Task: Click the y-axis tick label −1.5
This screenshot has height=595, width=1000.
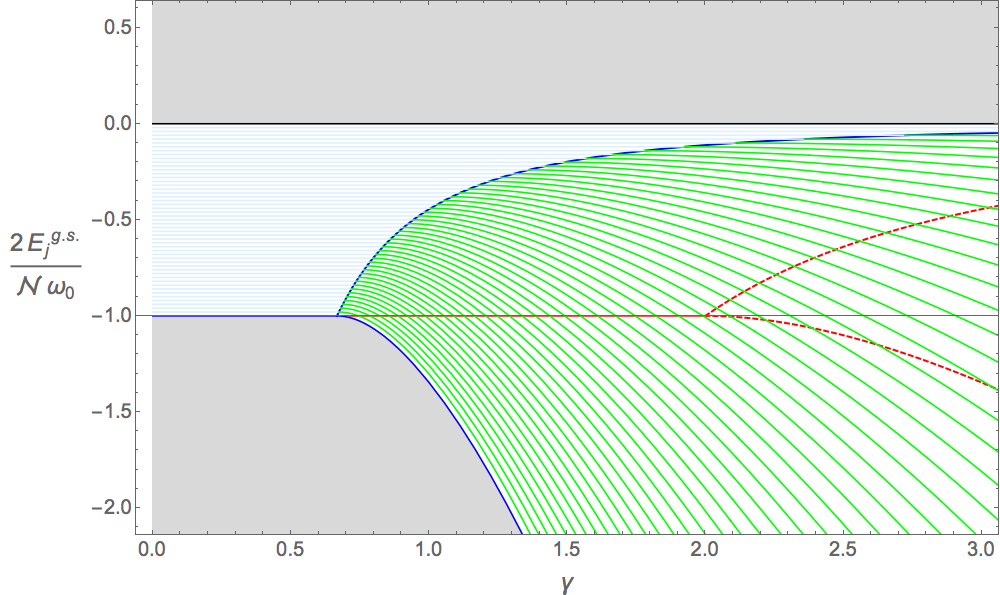Action: click(x=111, y=411)
